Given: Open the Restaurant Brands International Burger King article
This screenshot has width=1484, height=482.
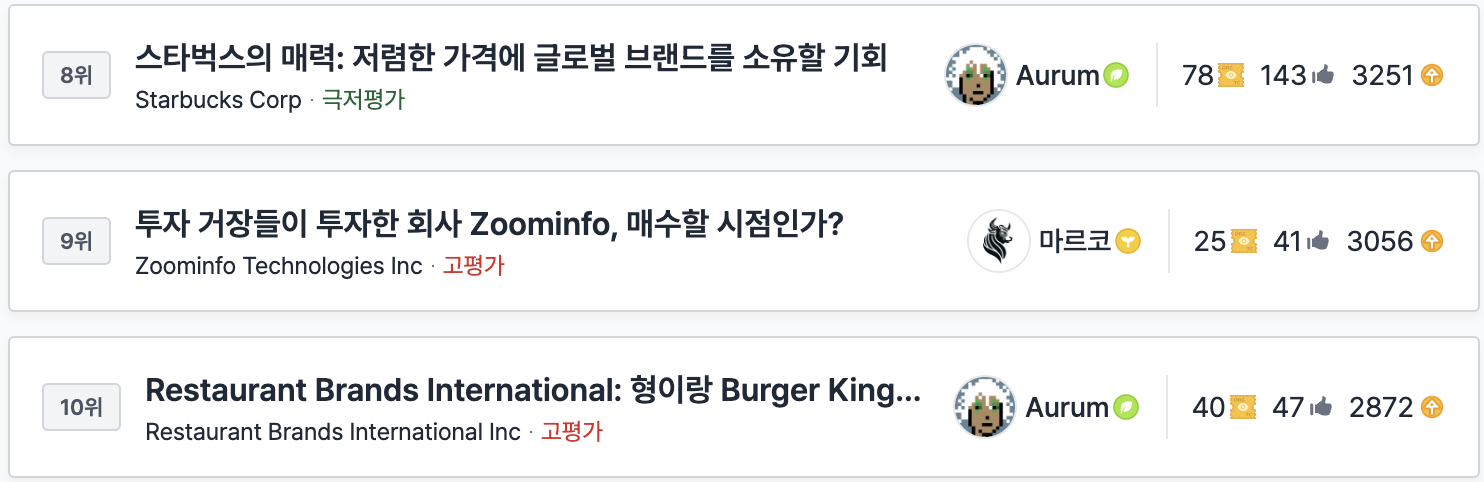Looking at the screenshot, I should click(x=532, y=390).
